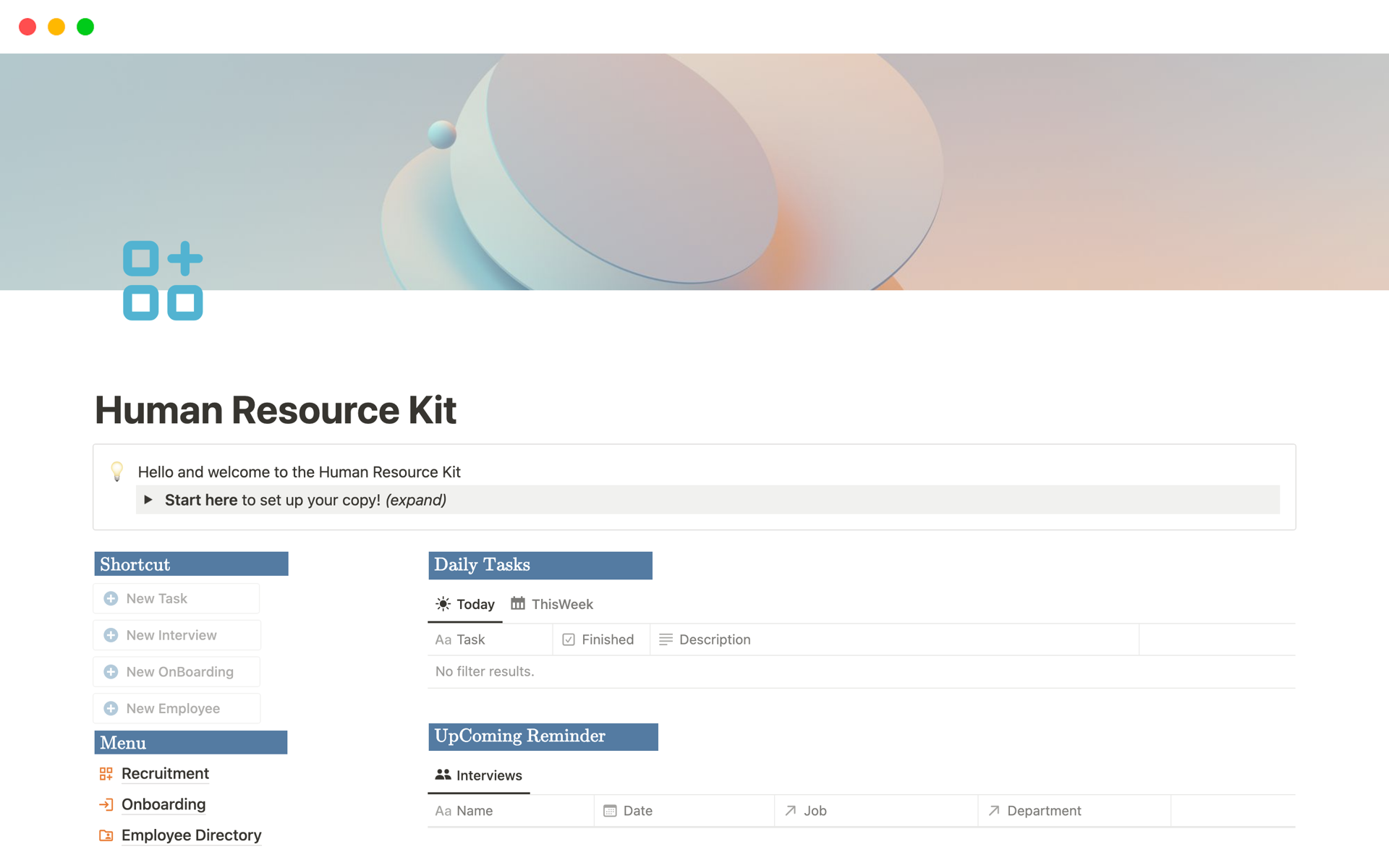Image resolution: width=1389 pixels, height=868 pixels.
Task: Switch to the ThisWeek tab
Action: tap(562, 604)
